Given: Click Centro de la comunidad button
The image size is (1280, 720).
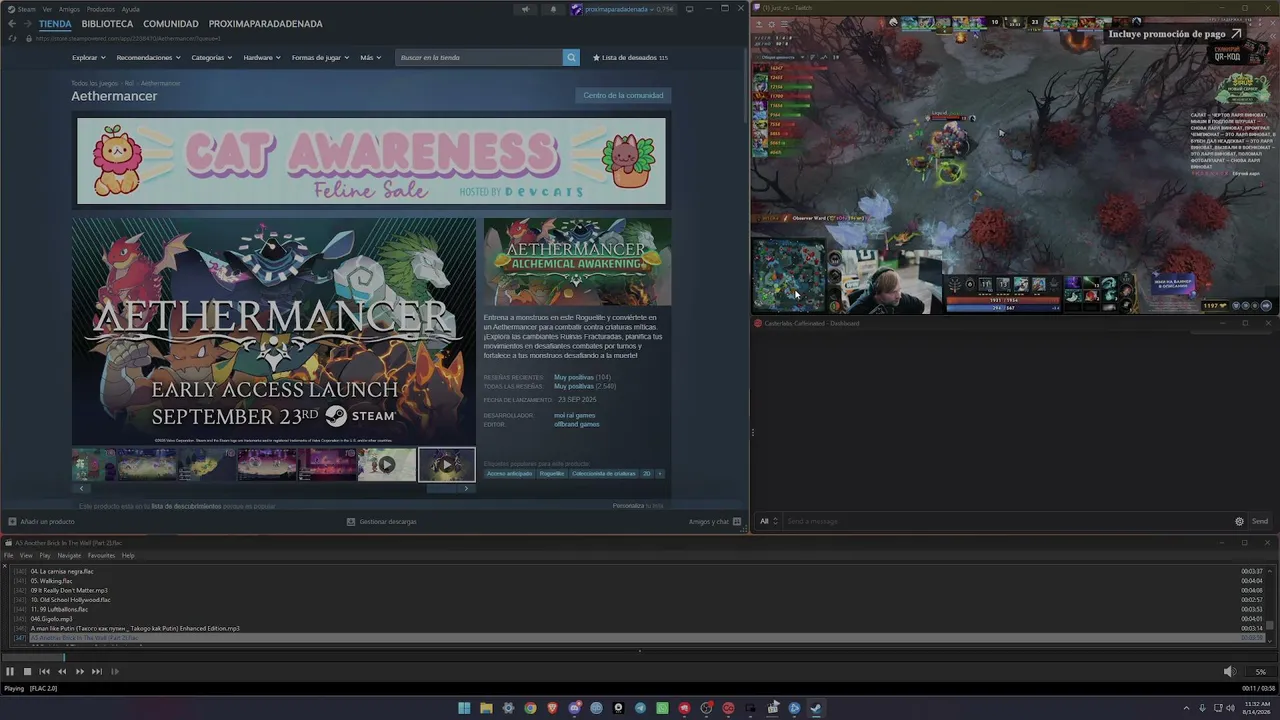Looking at the screenshot, I should (623, 95).
